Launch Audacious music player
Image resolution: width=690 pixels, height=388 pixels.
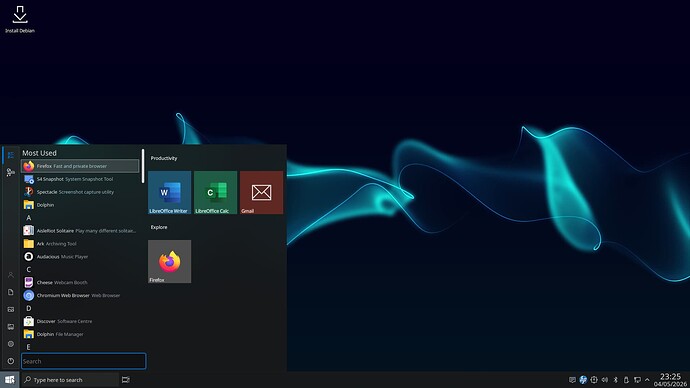tap(80, 256)
